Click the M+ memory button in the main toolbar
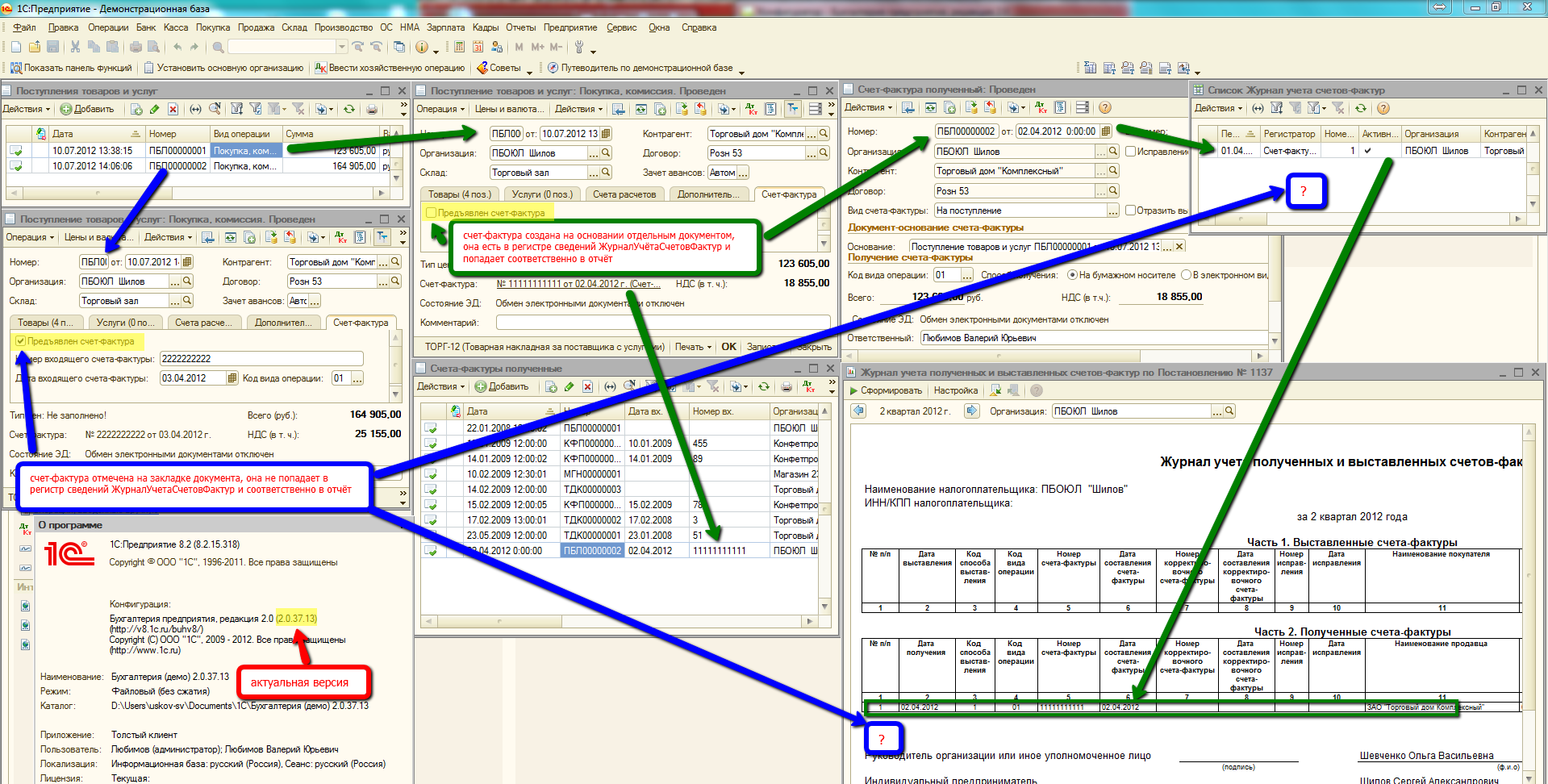Image resolution: width=1548 pixels, height=784 pixels. click(538, 47)
